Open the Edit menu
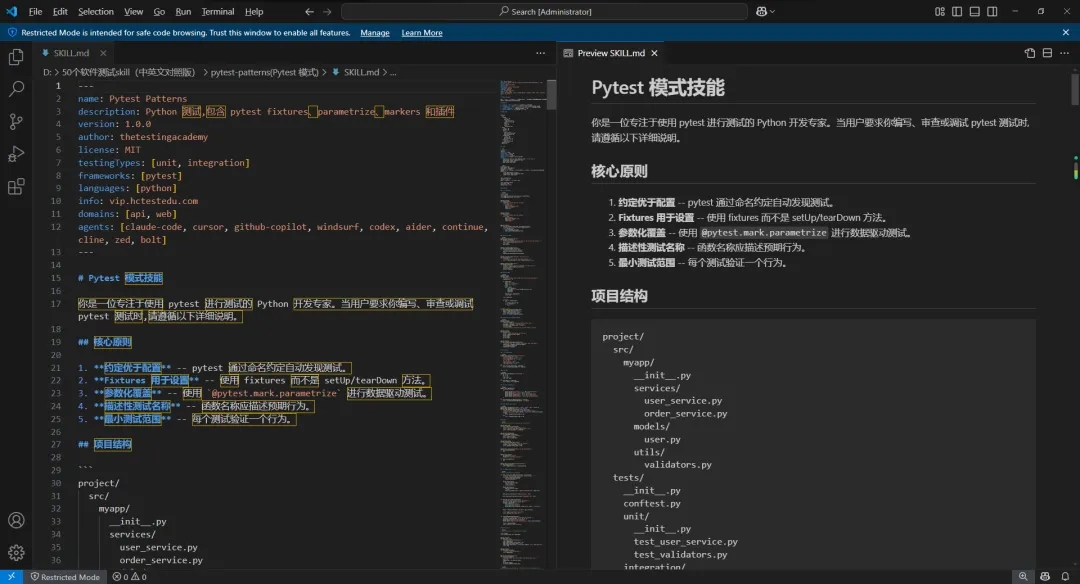The width and height of the screenshot is (1080, 584). coord(60,12)
